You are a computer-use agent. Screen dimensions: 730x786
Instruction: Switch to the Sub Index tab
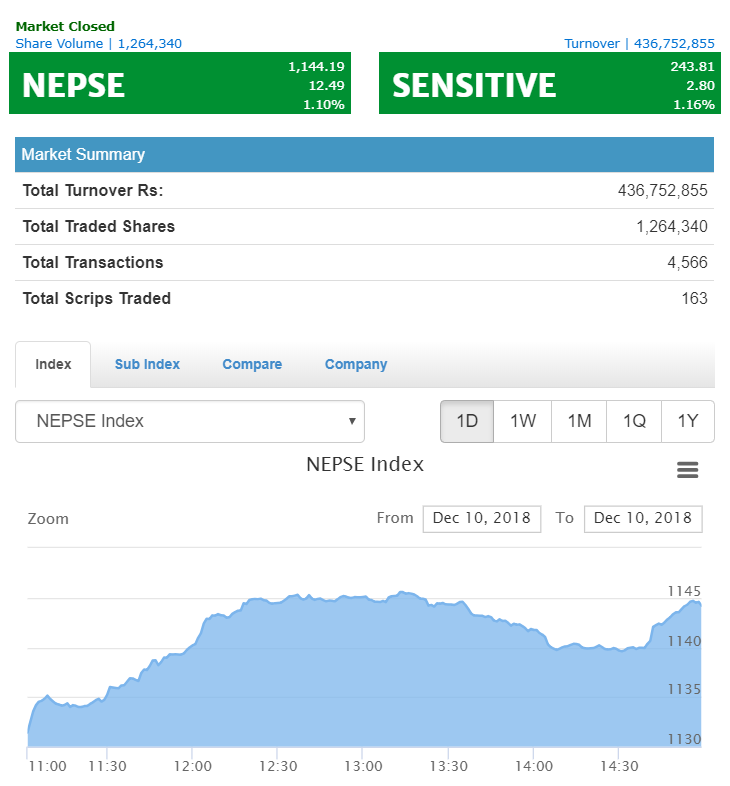(147, 364)
